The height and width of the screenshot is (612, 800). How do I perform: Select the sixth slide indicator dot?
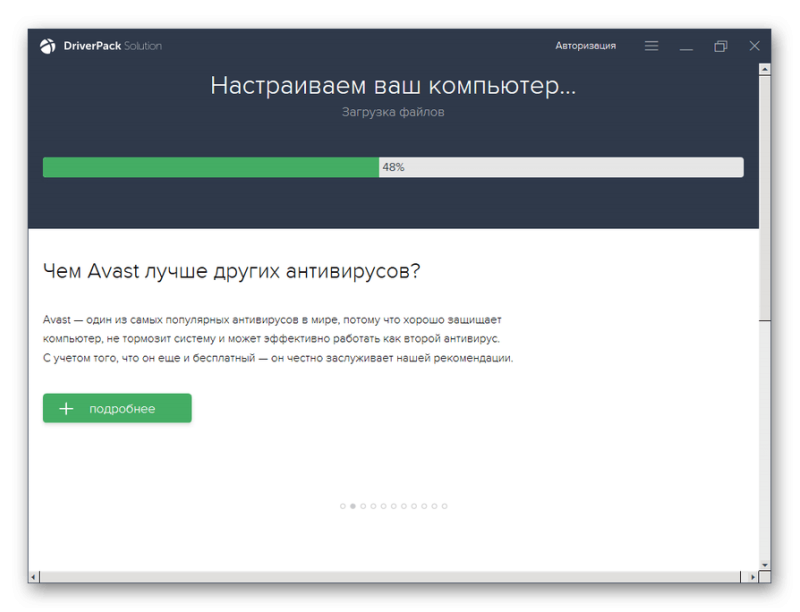(393, 506)
